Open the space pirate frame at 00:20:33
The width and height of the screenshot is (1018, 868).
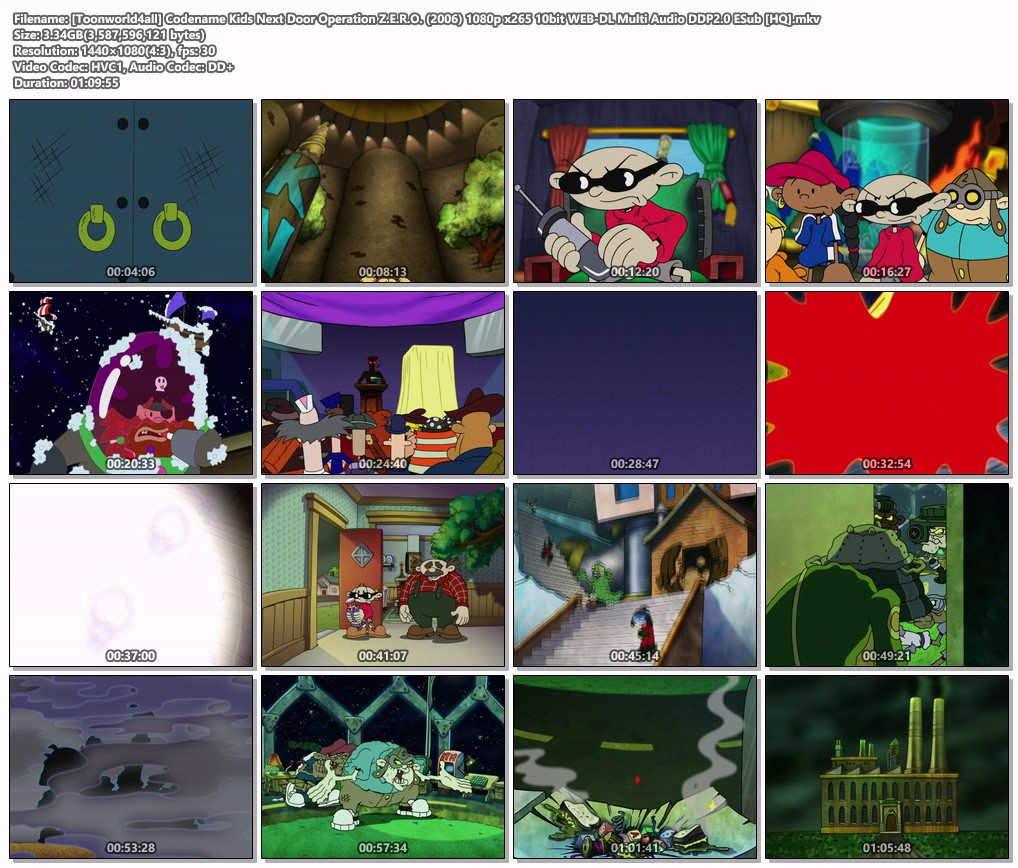[131, 383]
